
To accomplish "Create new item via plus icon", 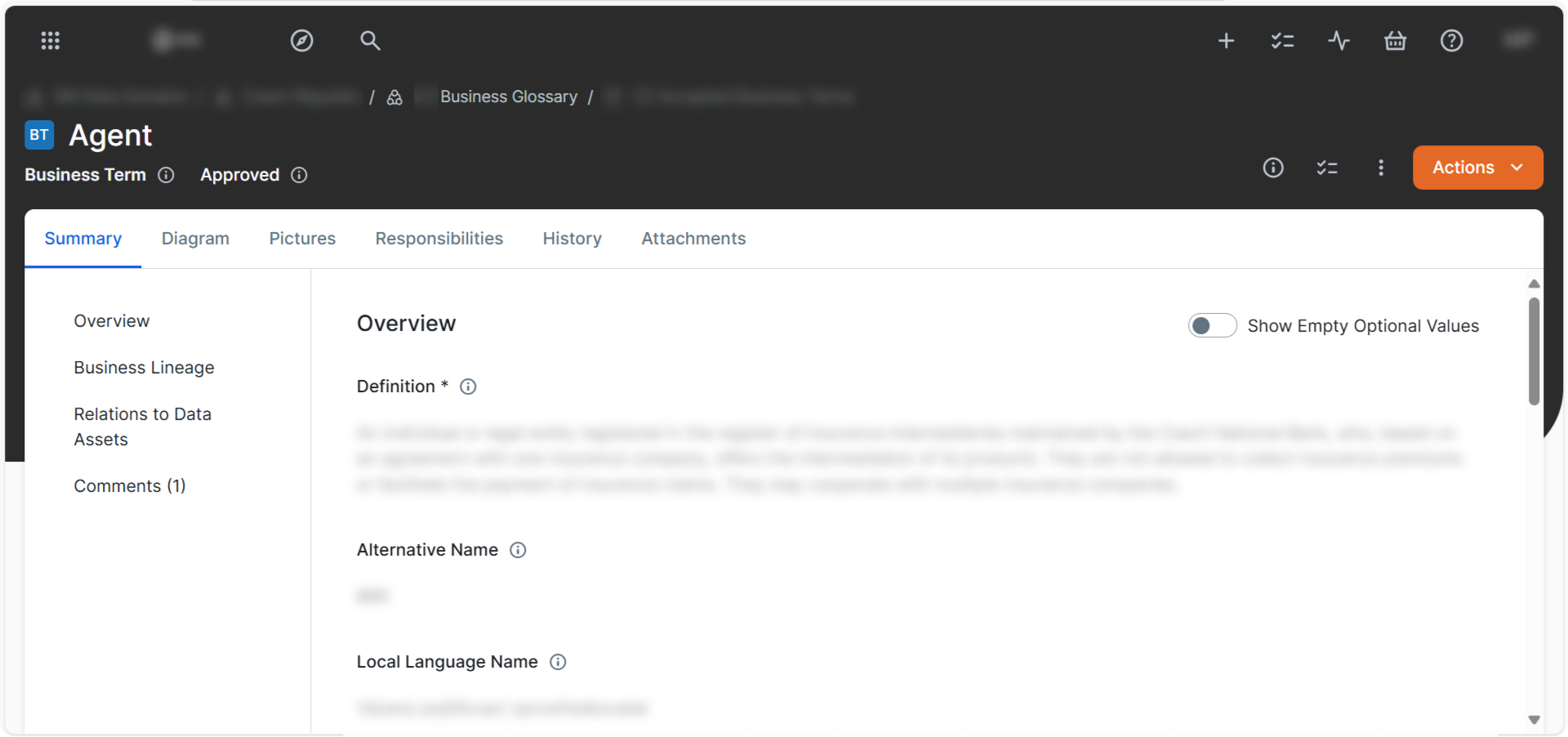I will point(1226,40).
